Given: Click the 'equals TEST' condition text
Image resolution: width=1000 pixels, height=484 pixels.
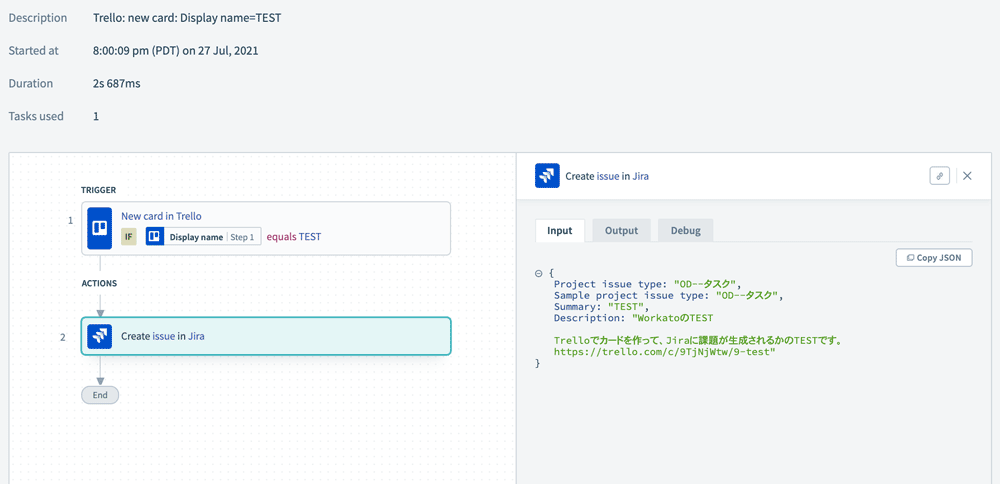Looking at the screenshot, I should [293, 237].
